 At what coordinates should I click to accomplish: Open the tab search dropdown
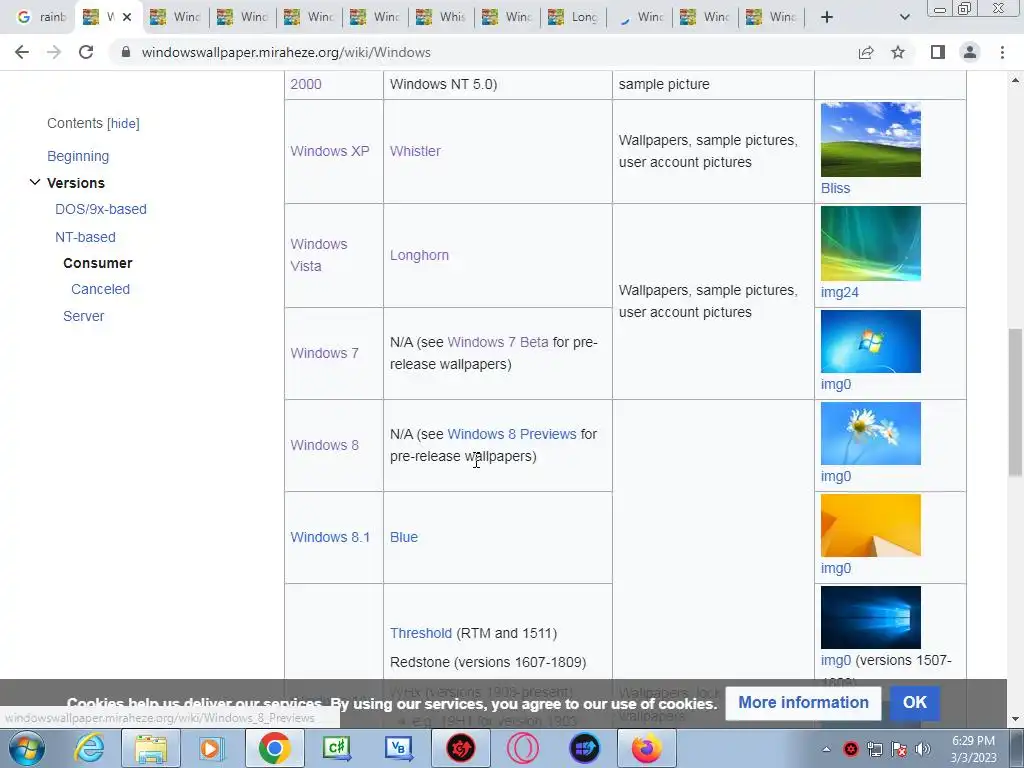pos(904,17)
